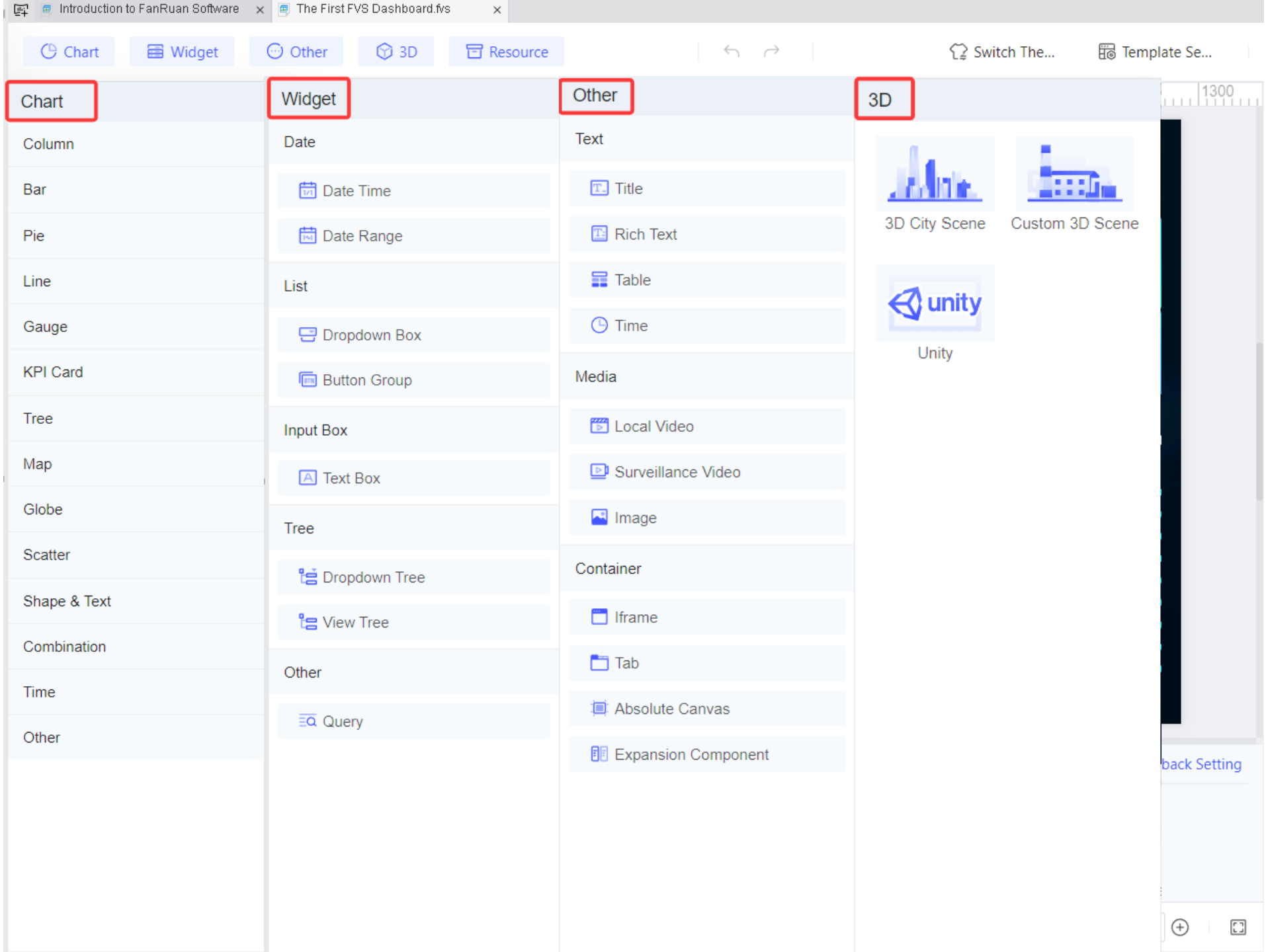Image resolution: width=1268 pixels, height=952 pixels.
Task: Select the Date Time widget icon
Action: click(x=308, y=190)
